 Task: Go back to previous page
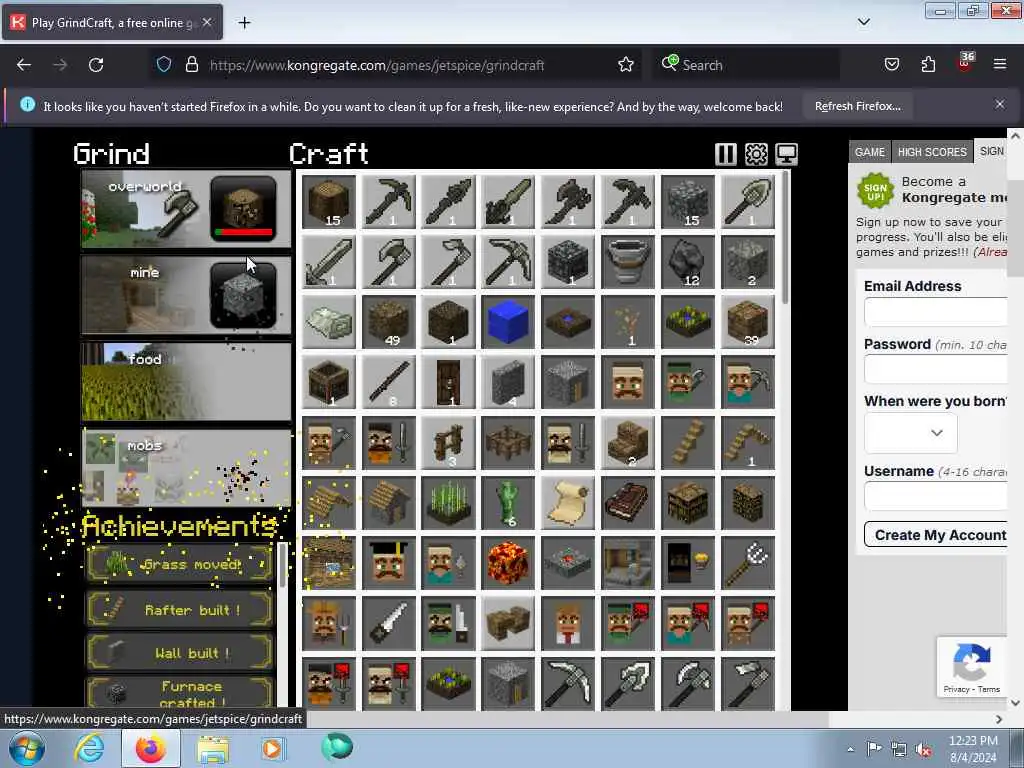pos(24,65)
